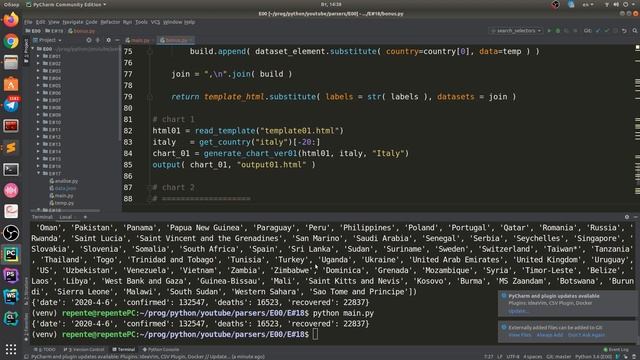
Task: Click the locate/scroll-from-source target icon
Action: click(x=89, y=40)
